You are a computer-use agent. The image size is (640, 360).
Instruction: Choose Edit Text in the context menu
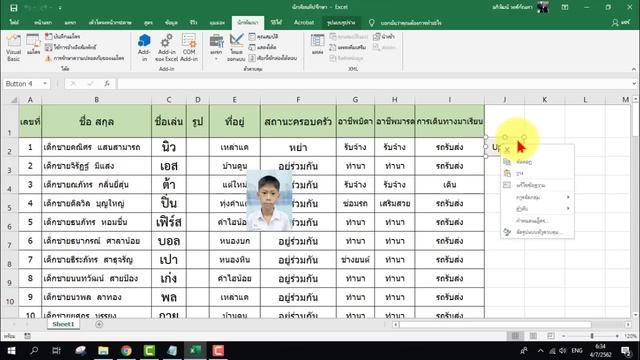[x=537, y=185]
